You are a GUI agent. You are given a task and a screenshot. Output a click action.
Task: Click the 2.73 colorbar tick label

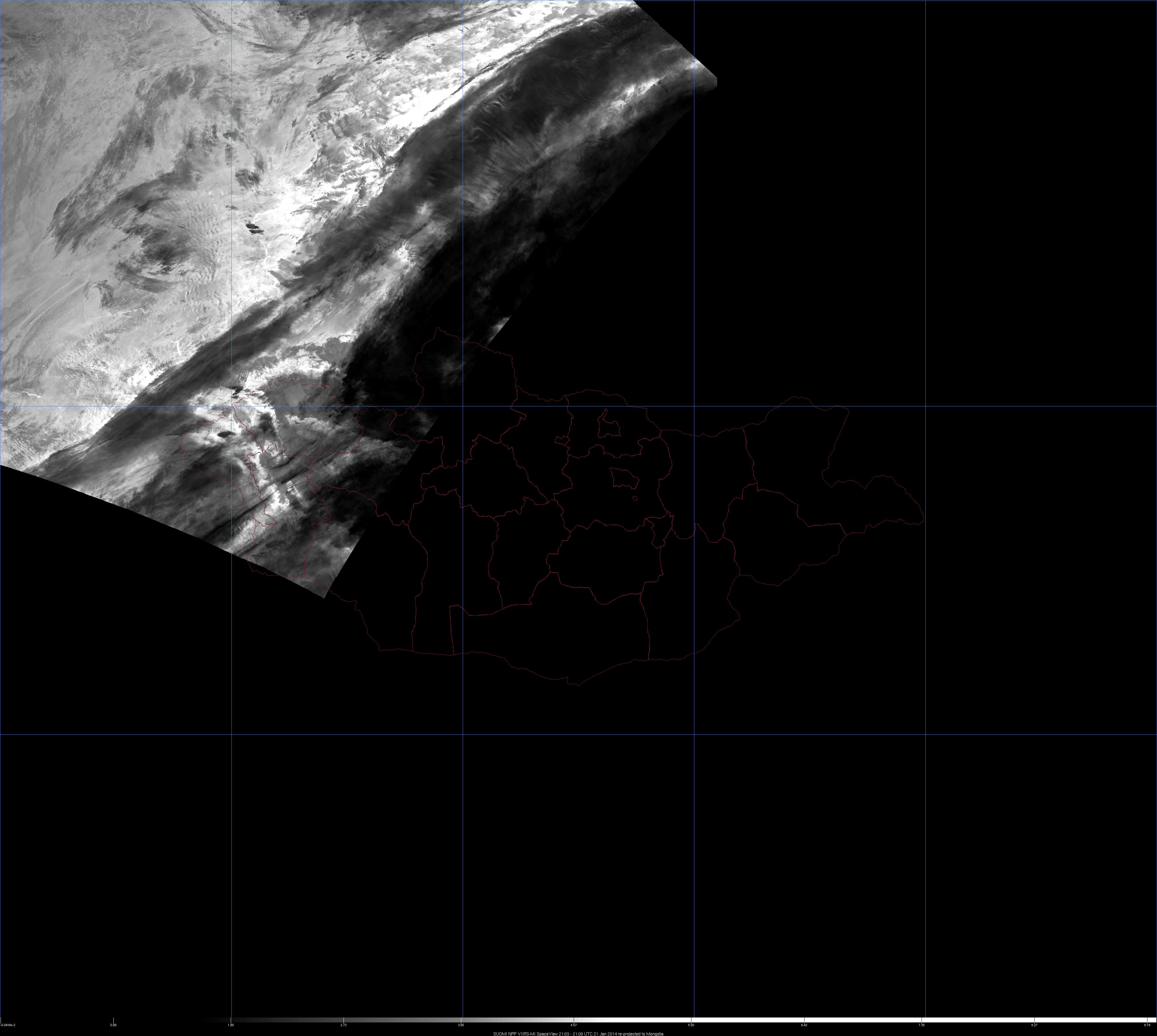tap(343, 1025)
